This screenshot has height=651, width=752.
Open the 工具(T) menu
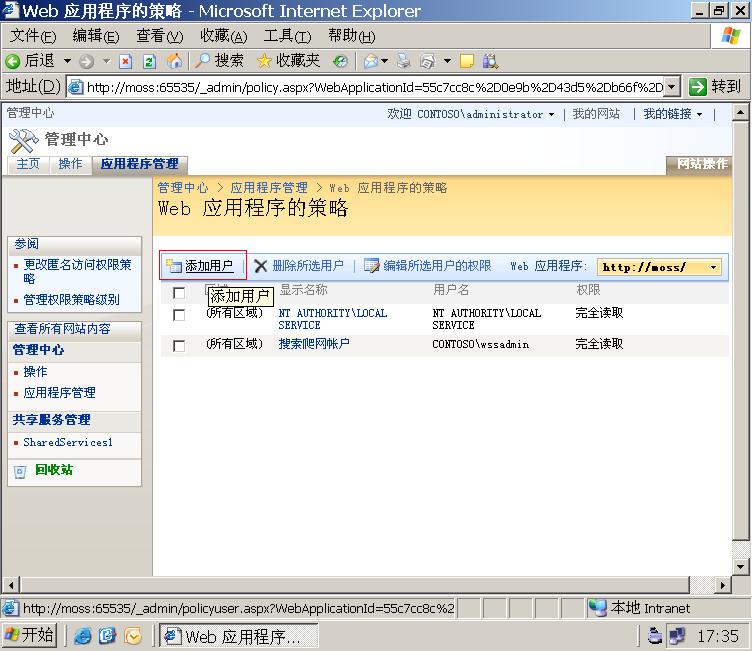[x=287, y=36]
